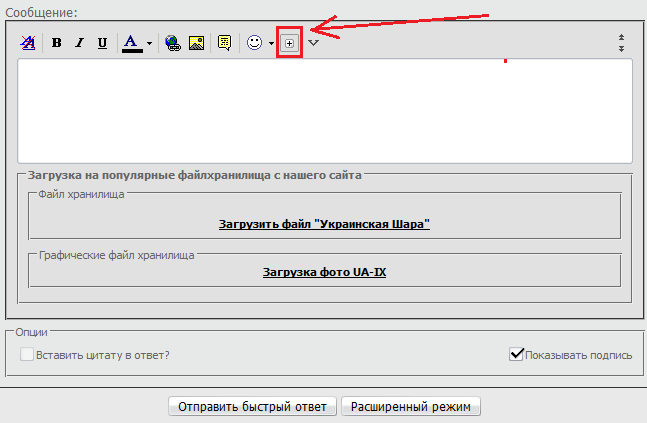Uncheck Показывать подпись checkbox

(516, 354)
